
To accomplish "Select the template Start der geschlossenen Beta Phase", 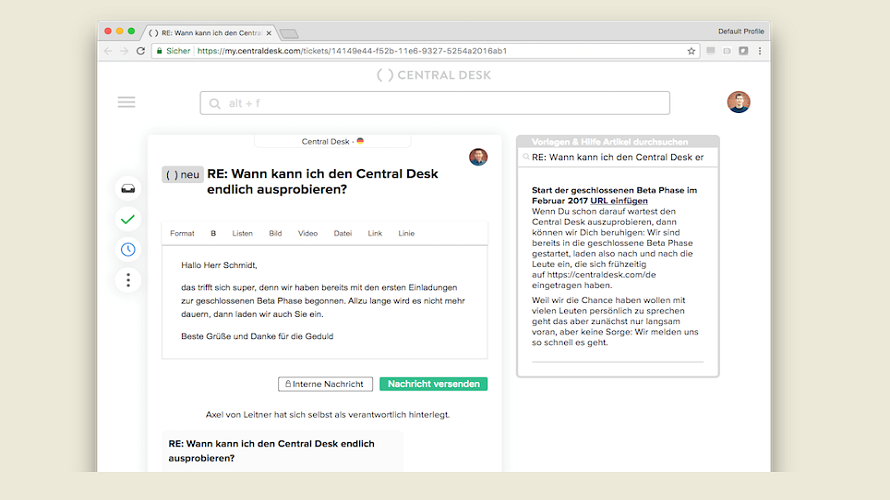I will coord(614,196).
